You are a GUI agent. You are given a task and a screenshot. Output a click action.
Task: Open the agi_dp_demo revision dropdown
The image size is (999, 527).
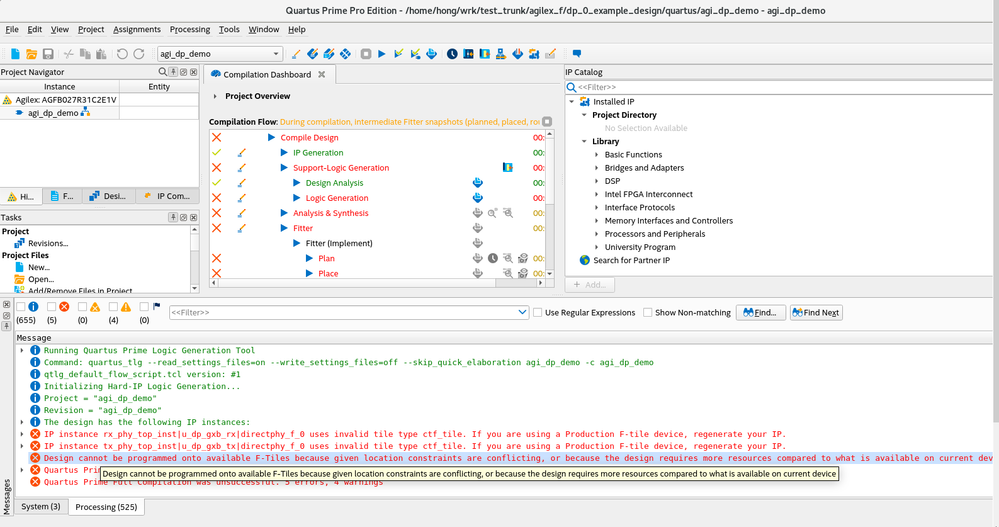click(275, 54)
